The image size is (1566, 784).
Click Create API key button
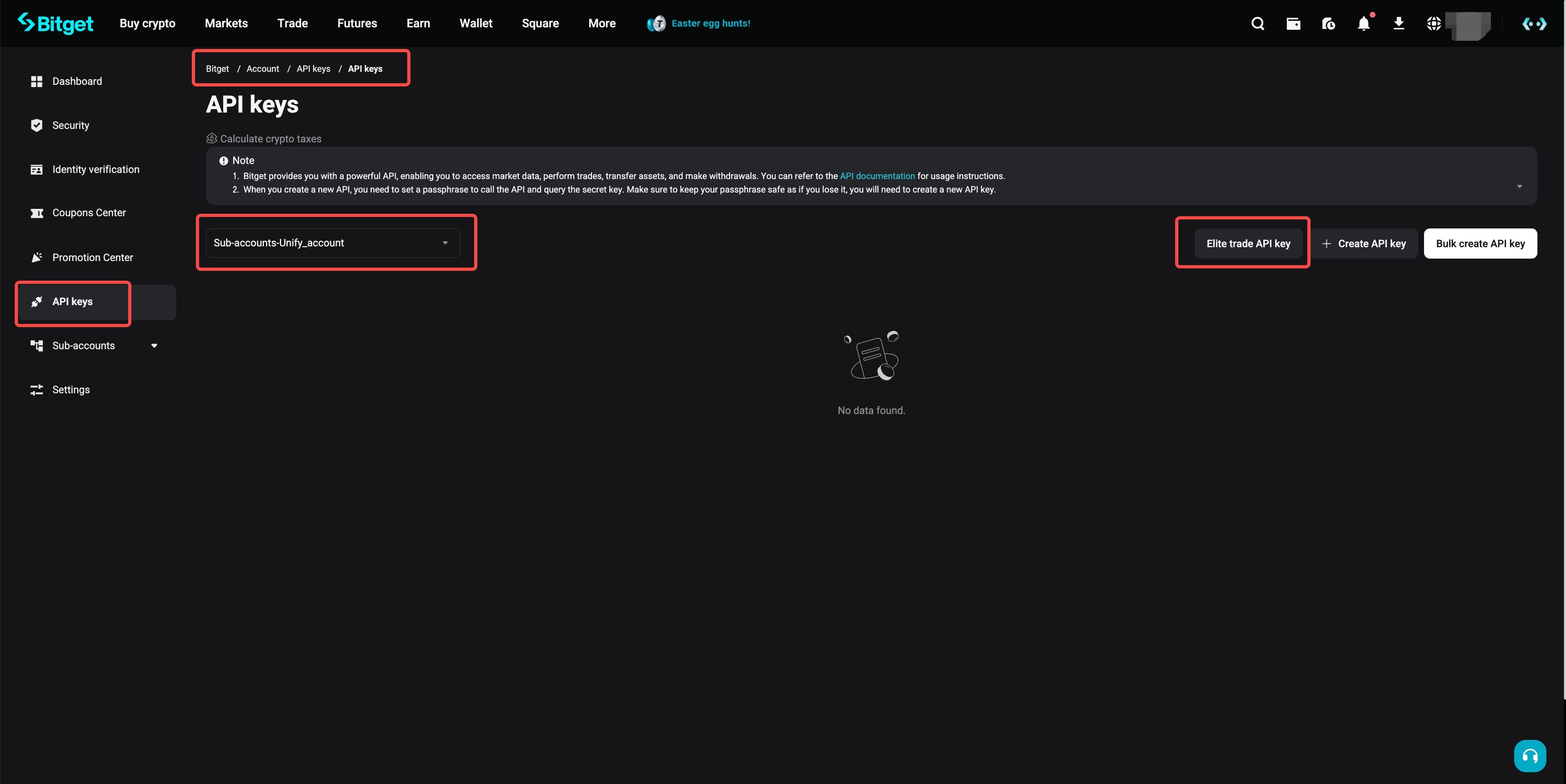tap(1364, 244)
